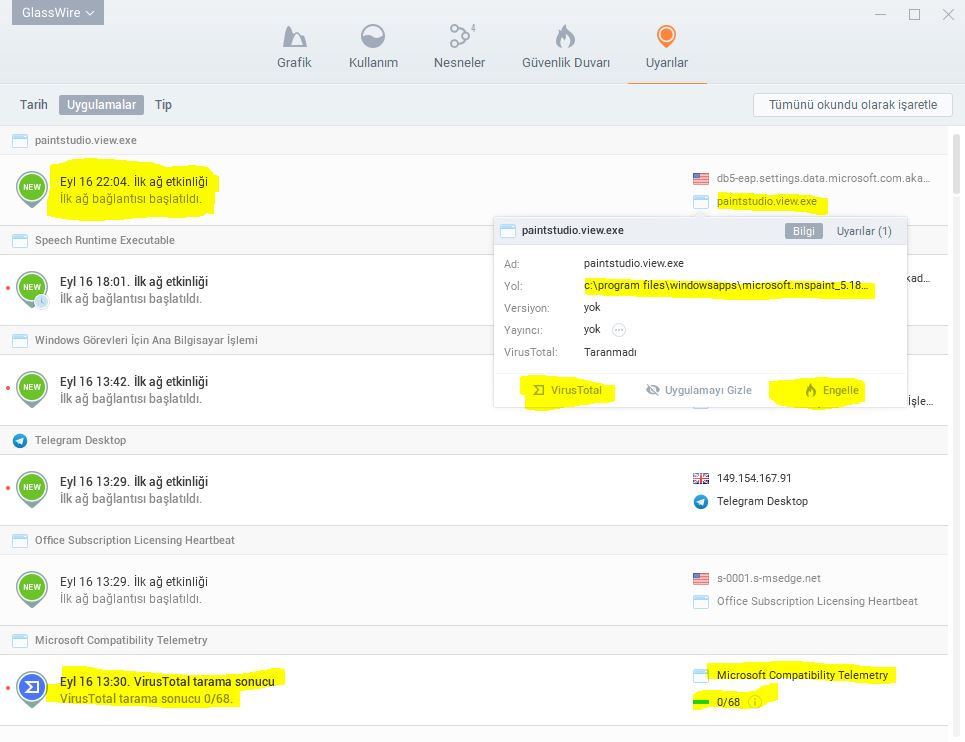Open the Uyarılar alerts icon
This screenshot has width=965, height=742.
pyautogui.click(x=666, y=36)
